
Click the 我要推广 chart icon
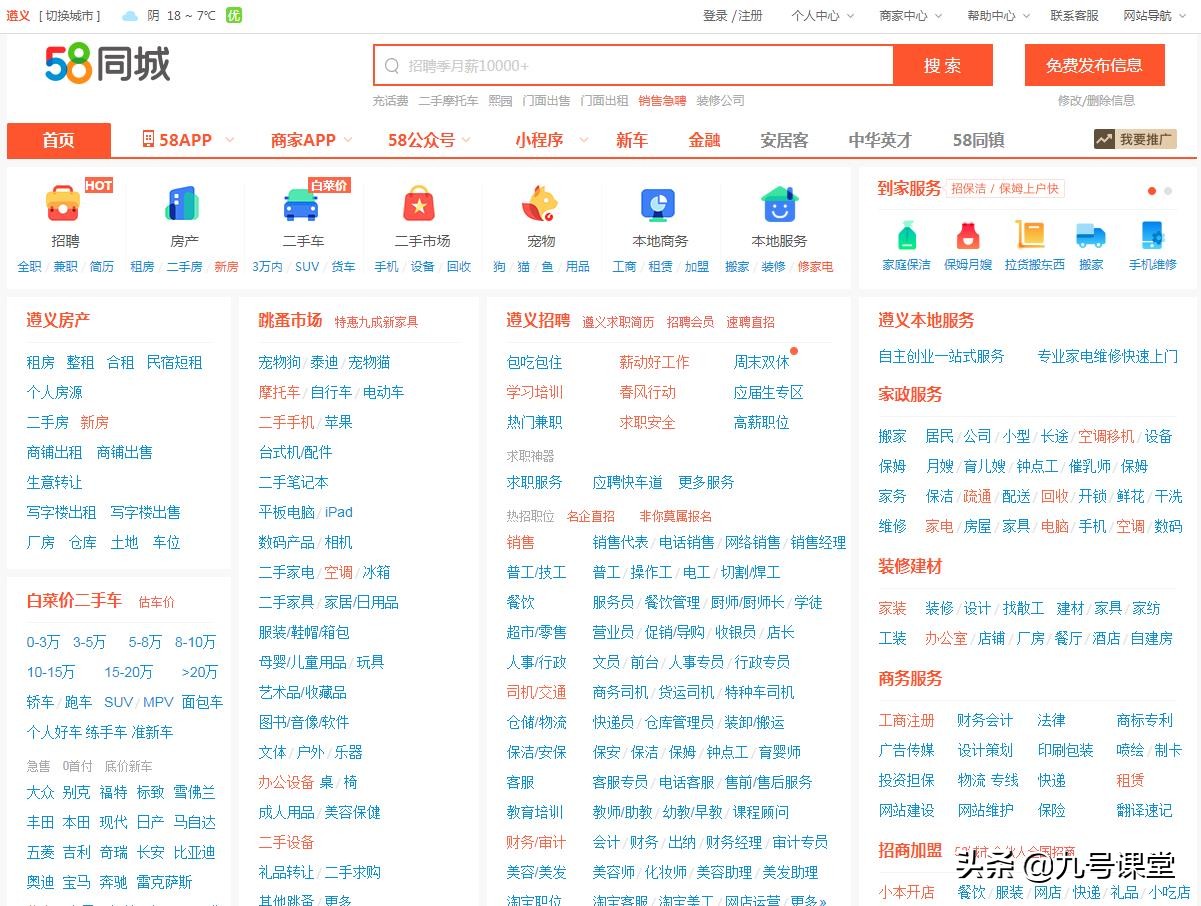tap(1104, 139)
